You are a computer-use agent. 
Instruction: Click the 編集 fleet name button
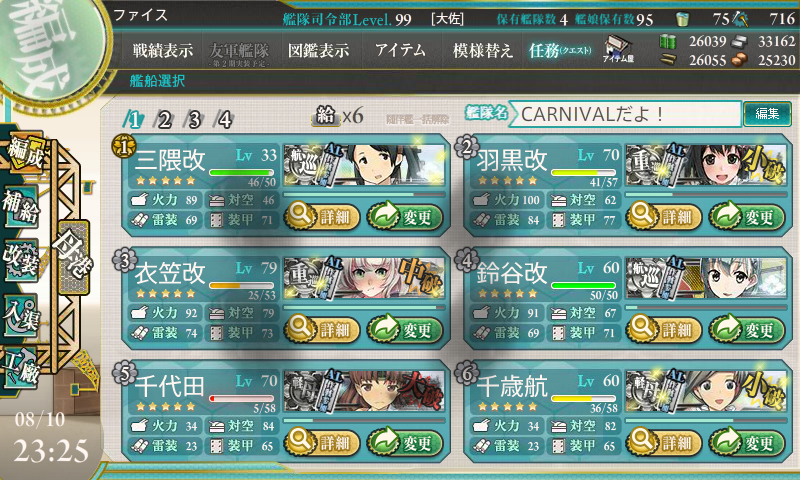767,113
